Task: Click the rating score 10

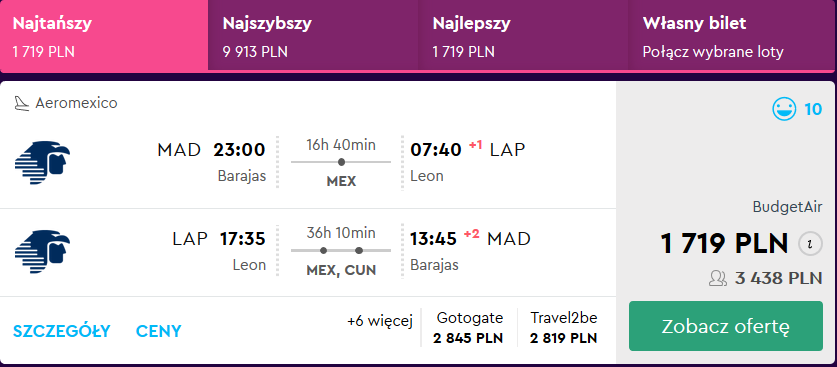Action: point(813,109)
